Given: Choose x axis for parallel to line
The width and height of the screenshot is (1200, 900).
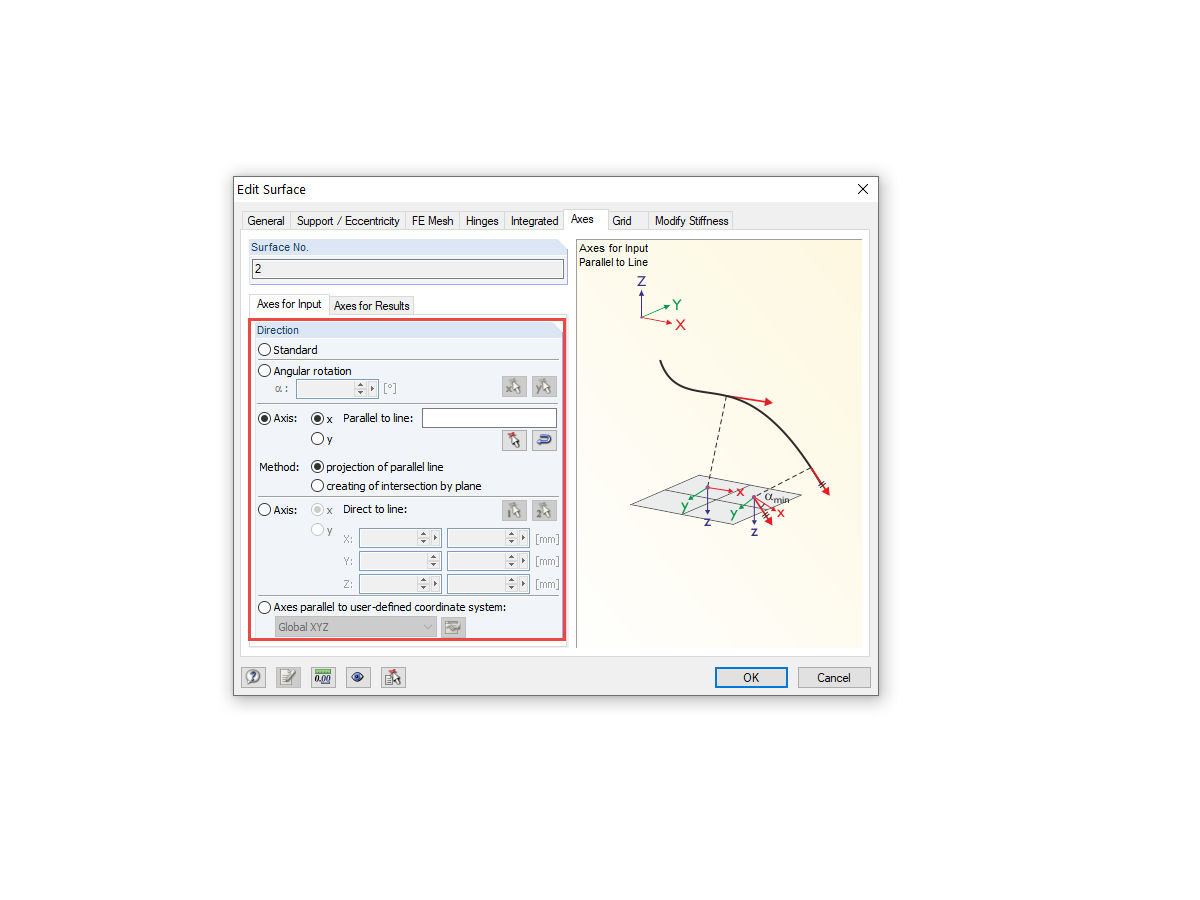Looking at the screenshot, I should tap(317, 418).
